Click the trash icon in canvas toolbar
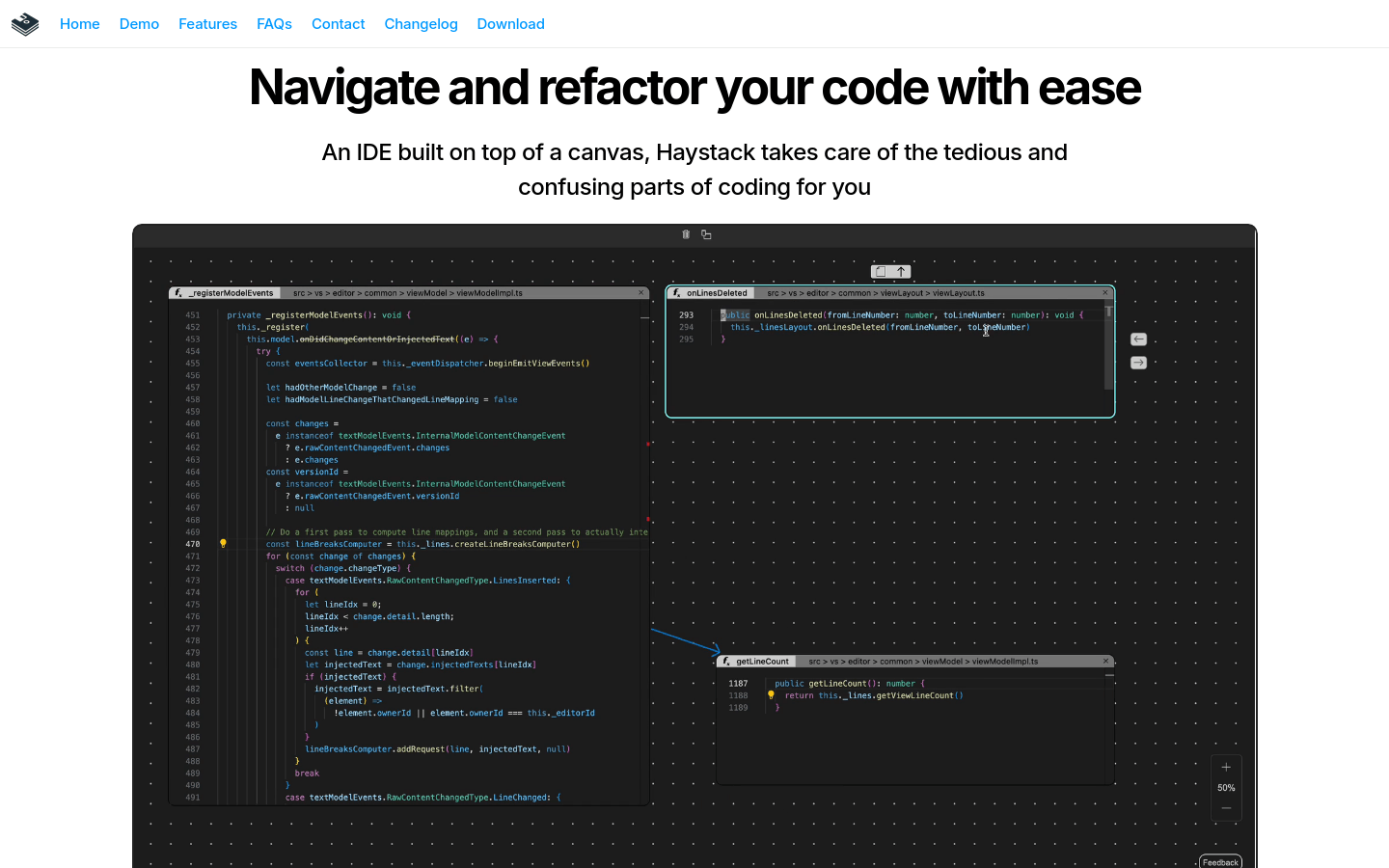The height and width of the screenshot is (868, 1389). [x=686, y=234]
